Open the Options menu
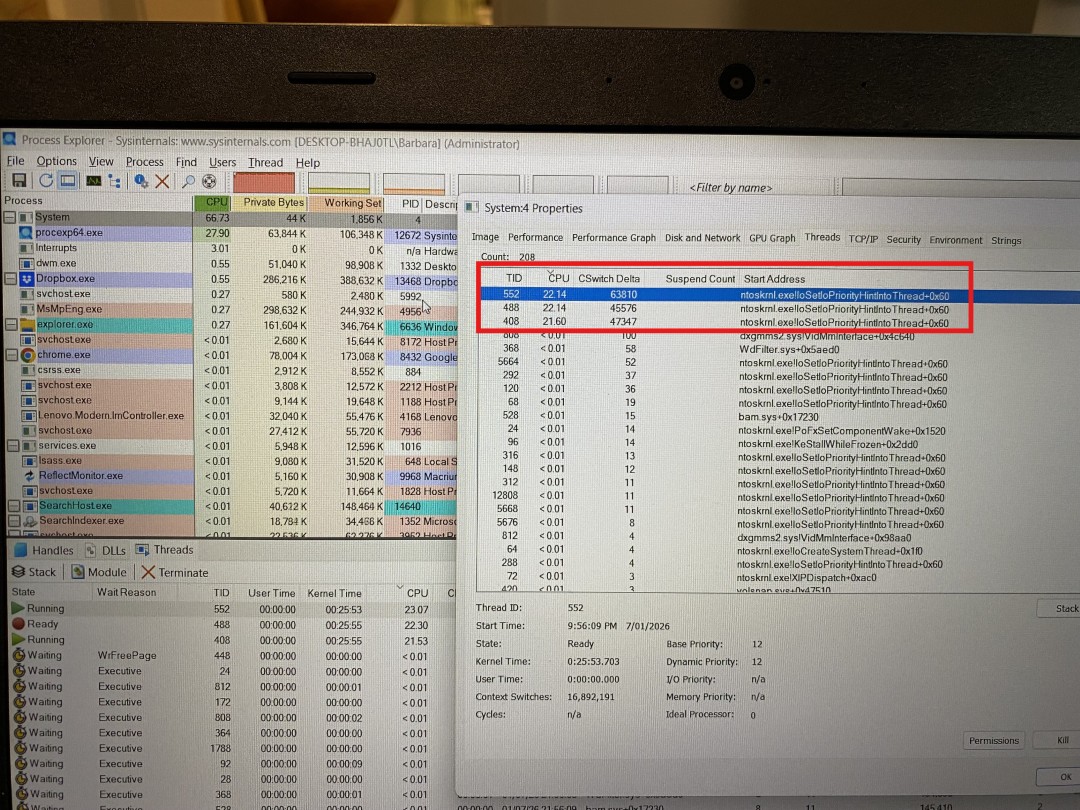1080x810 pixels. point(56,161)
